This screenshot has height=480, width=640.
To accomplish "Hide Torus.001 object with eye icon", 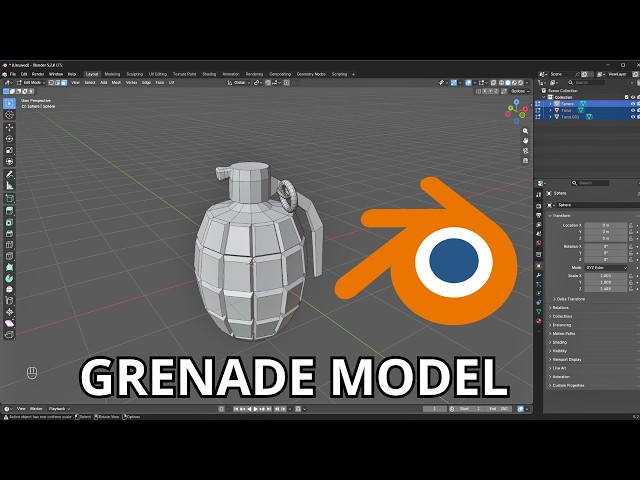I will [633, 117].
